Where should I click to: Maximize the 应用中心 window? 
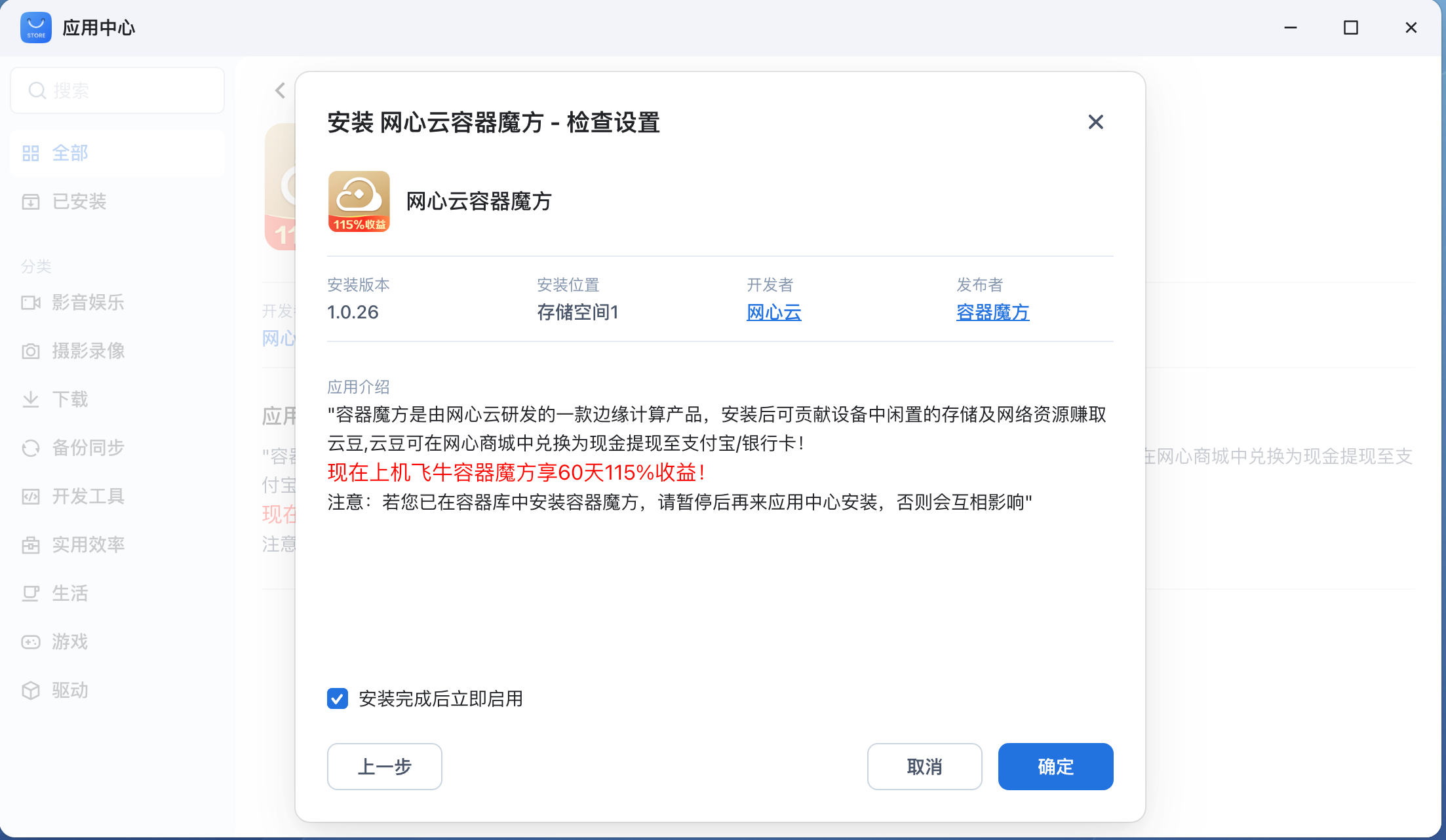click(1351, 28)
